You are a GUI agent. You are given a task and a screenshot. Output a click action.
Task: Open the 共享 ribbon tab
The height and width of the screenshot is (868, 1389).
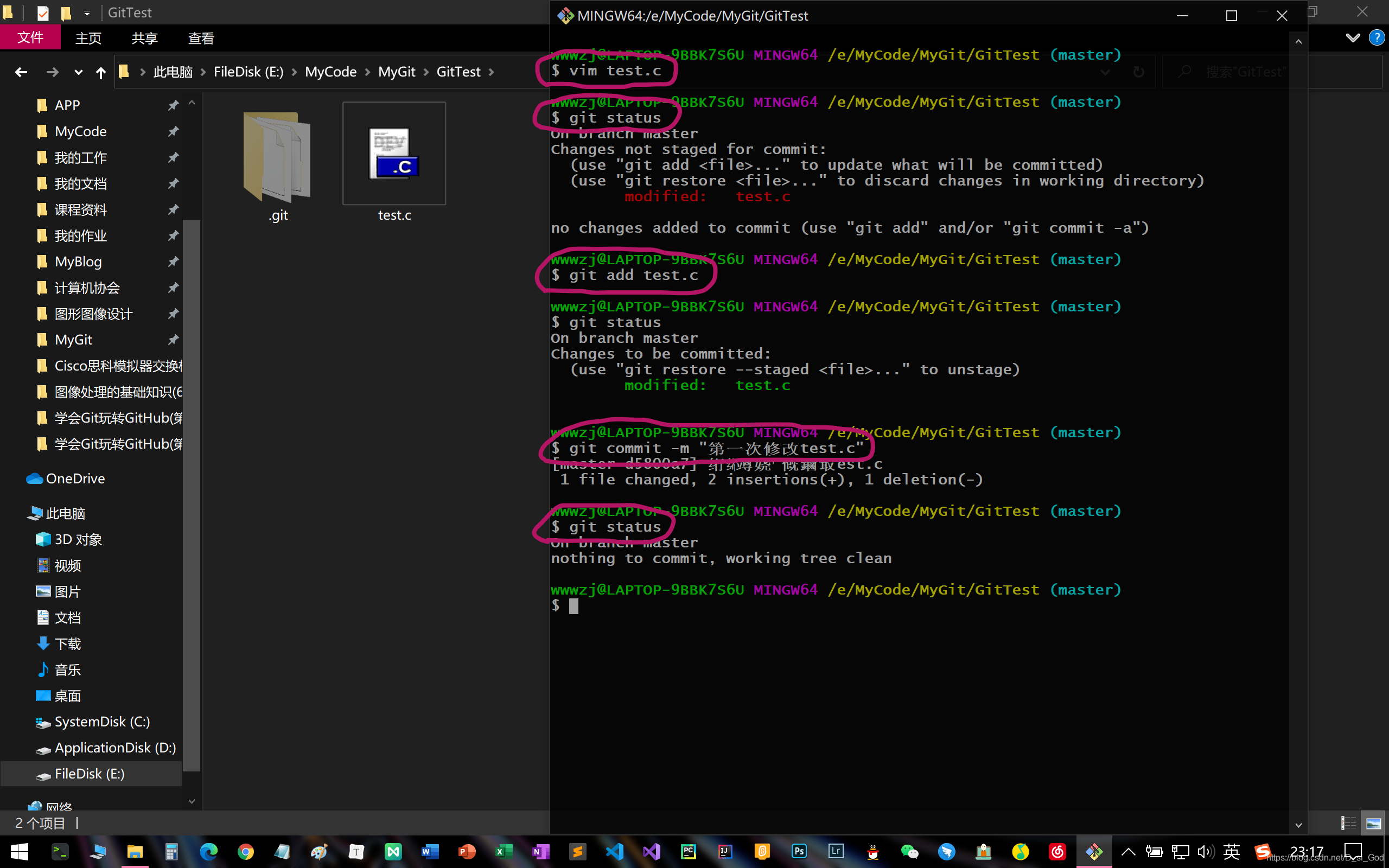(x=144, y=39)
